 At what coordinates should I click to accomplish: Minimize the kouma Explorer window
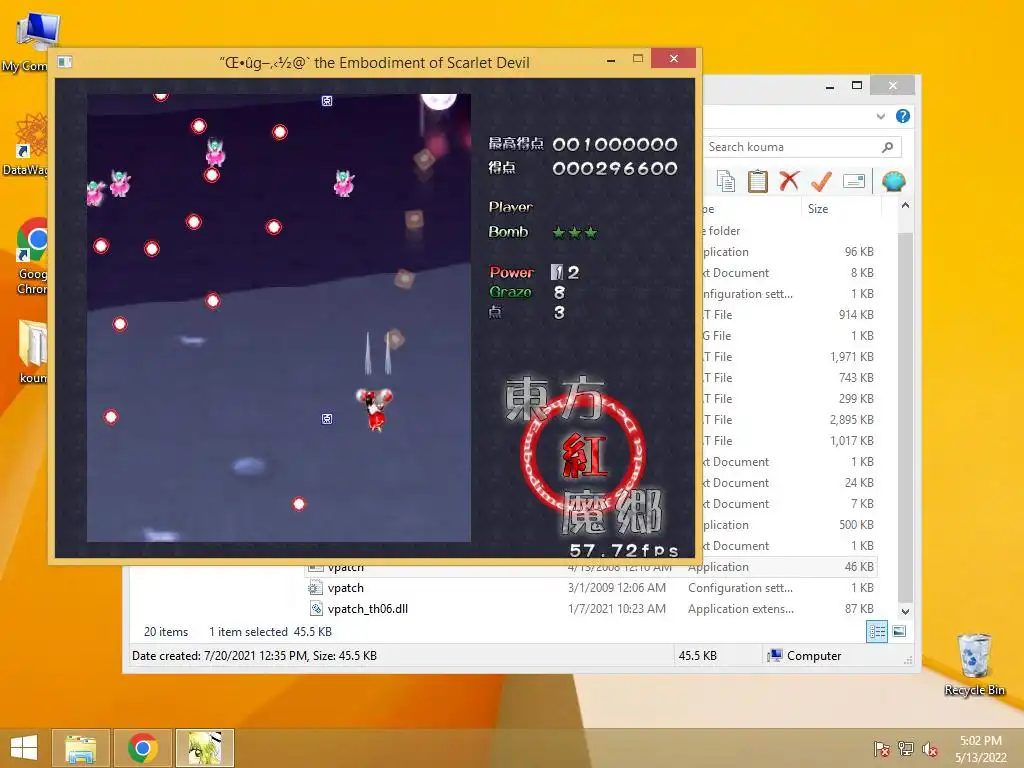[x=829, y=86]
